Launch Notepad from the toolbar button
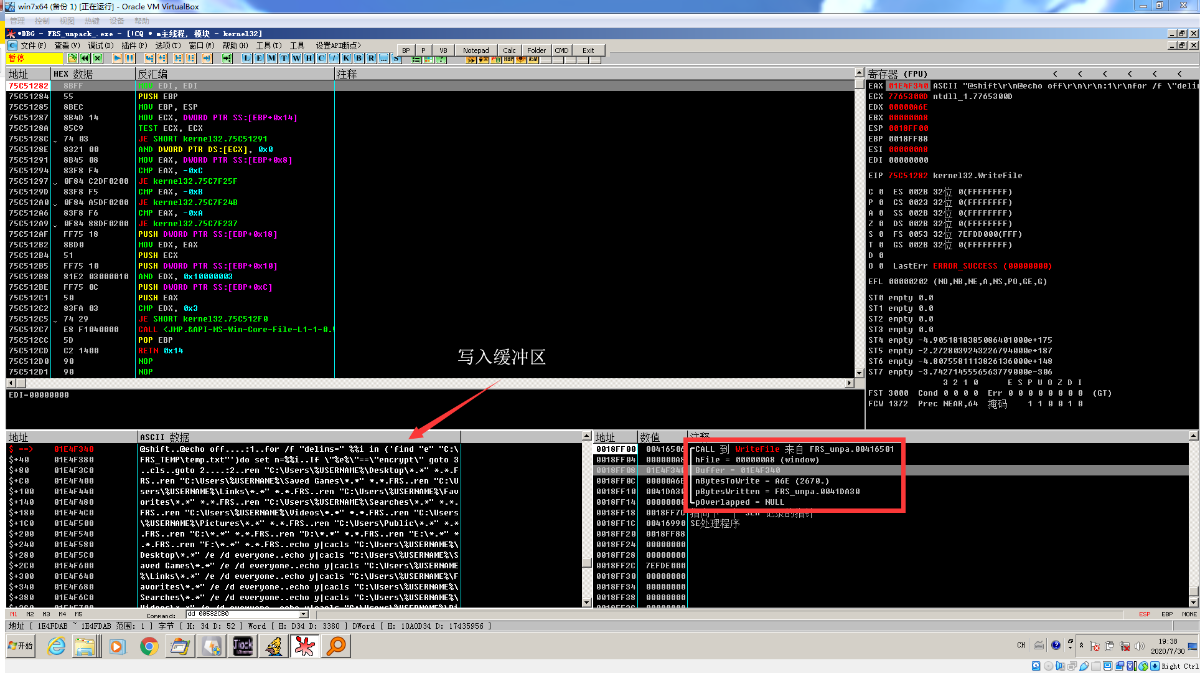Screen dimensions: 1200x673 [476, 50]
